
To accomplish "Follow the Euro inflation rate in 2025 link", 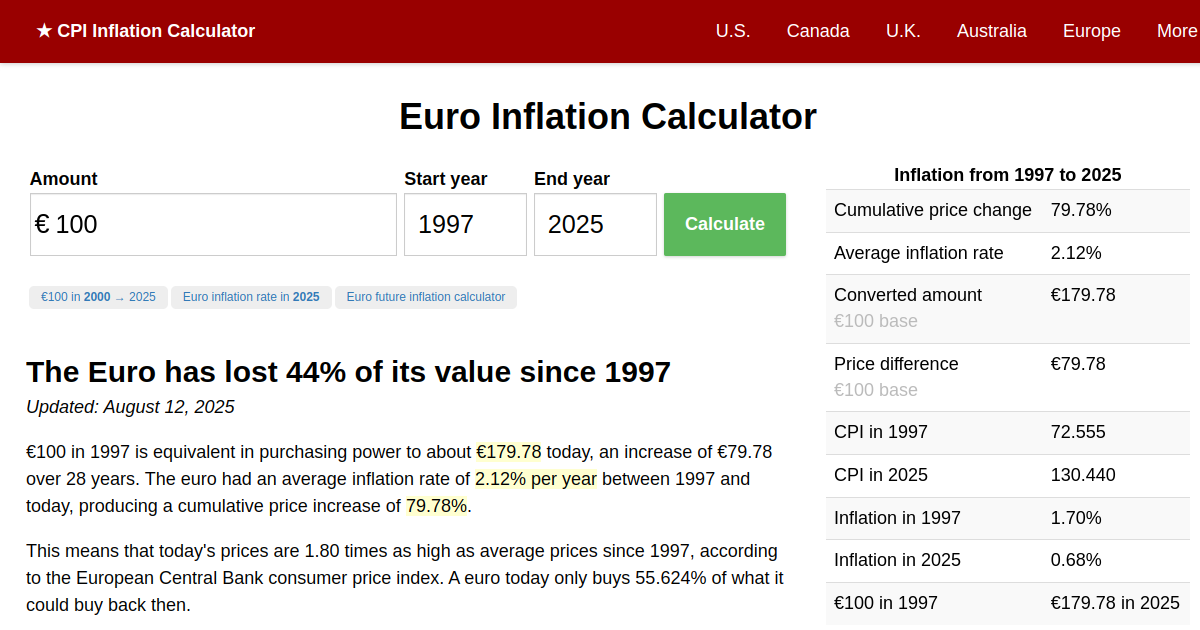I will tap(251, 297).
